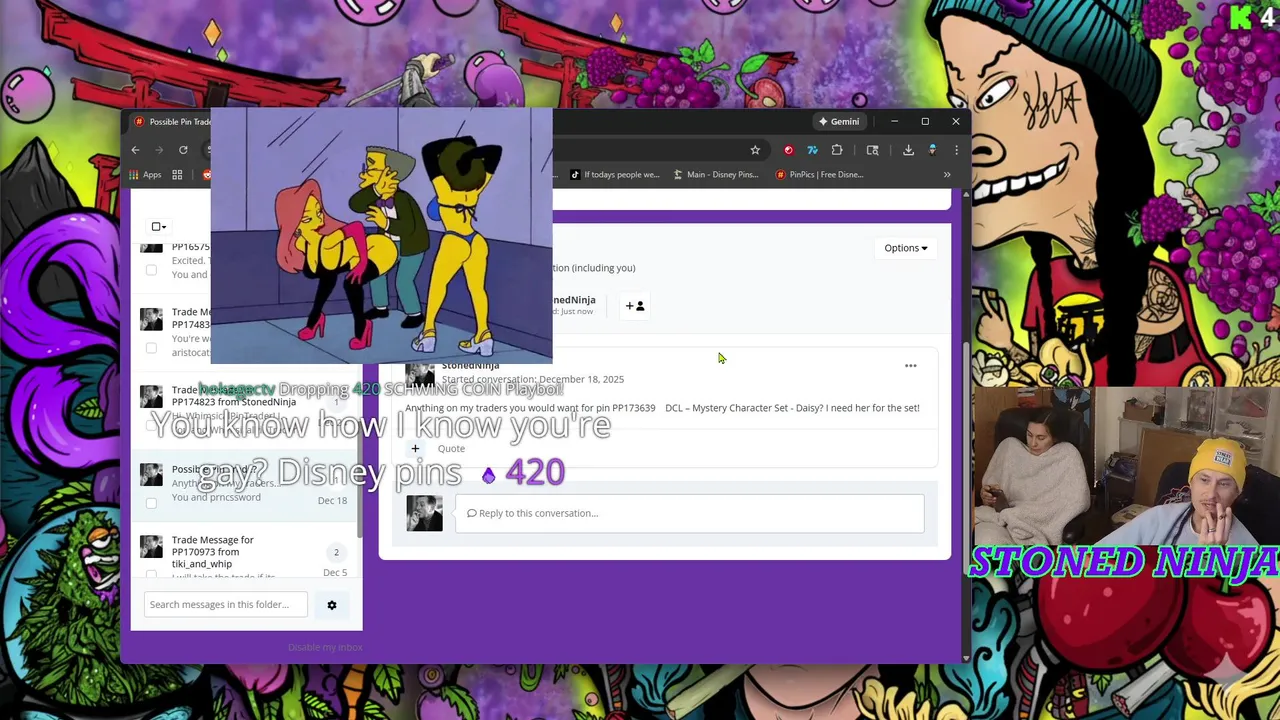This screenshot has height=720, width=1280.
Task: Open the select-all checkbox dropdown above messages
Action: click(x=159, y=227)
